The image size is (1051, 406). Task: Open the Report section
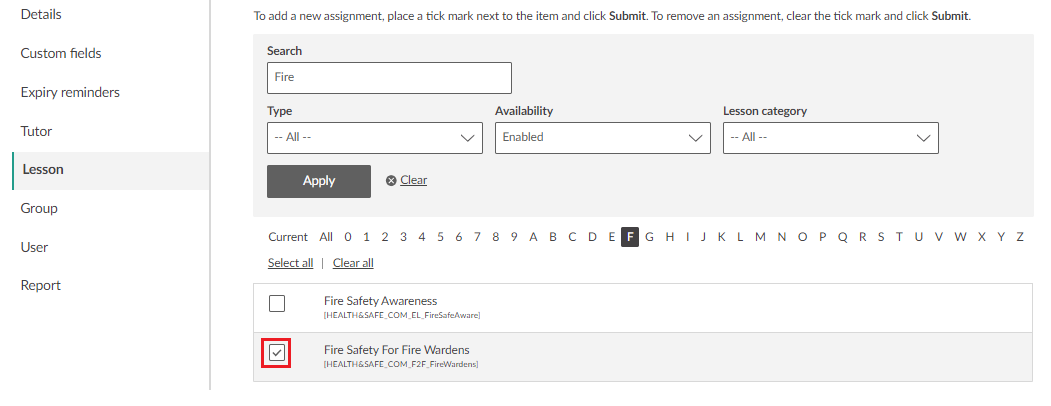point(41,285)
